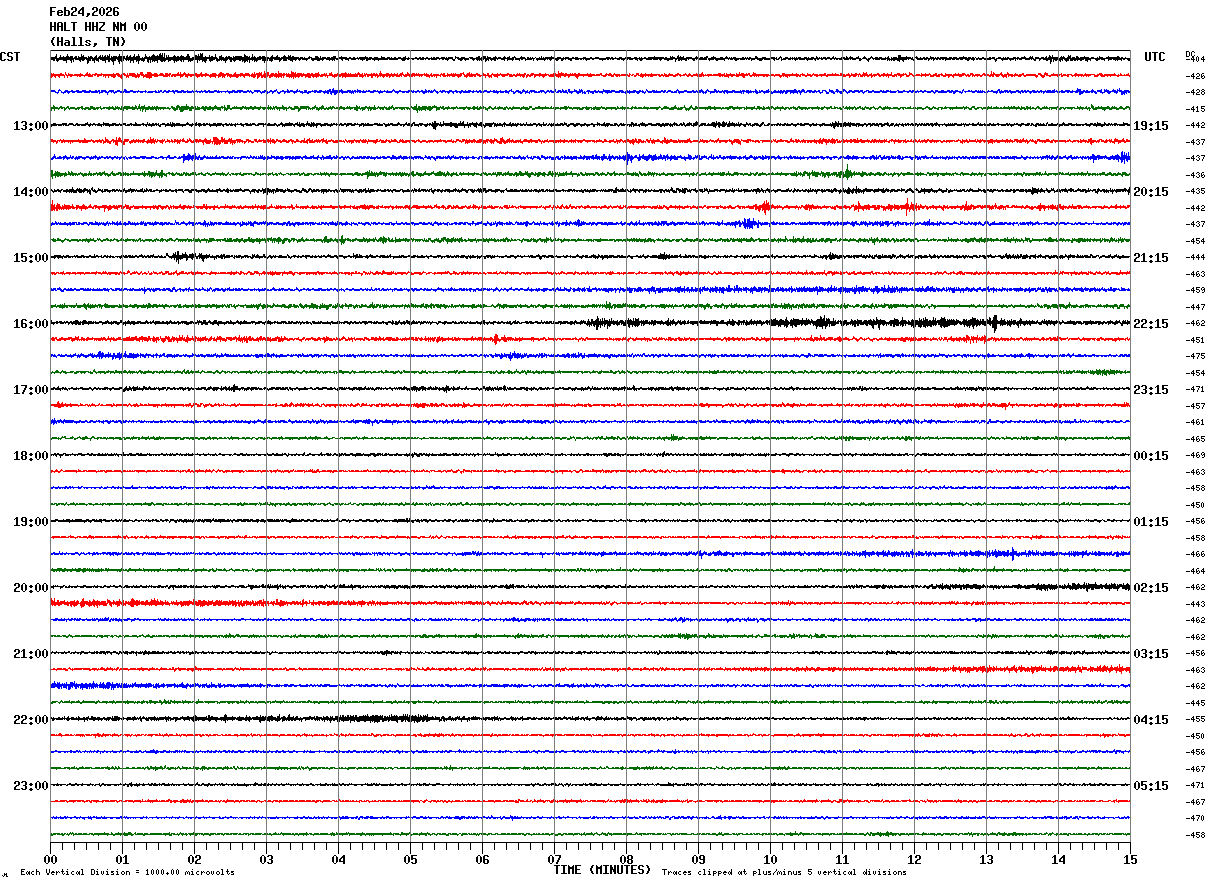Click the DC offset value -455

pyautogui.click(x=1195, y=719)
